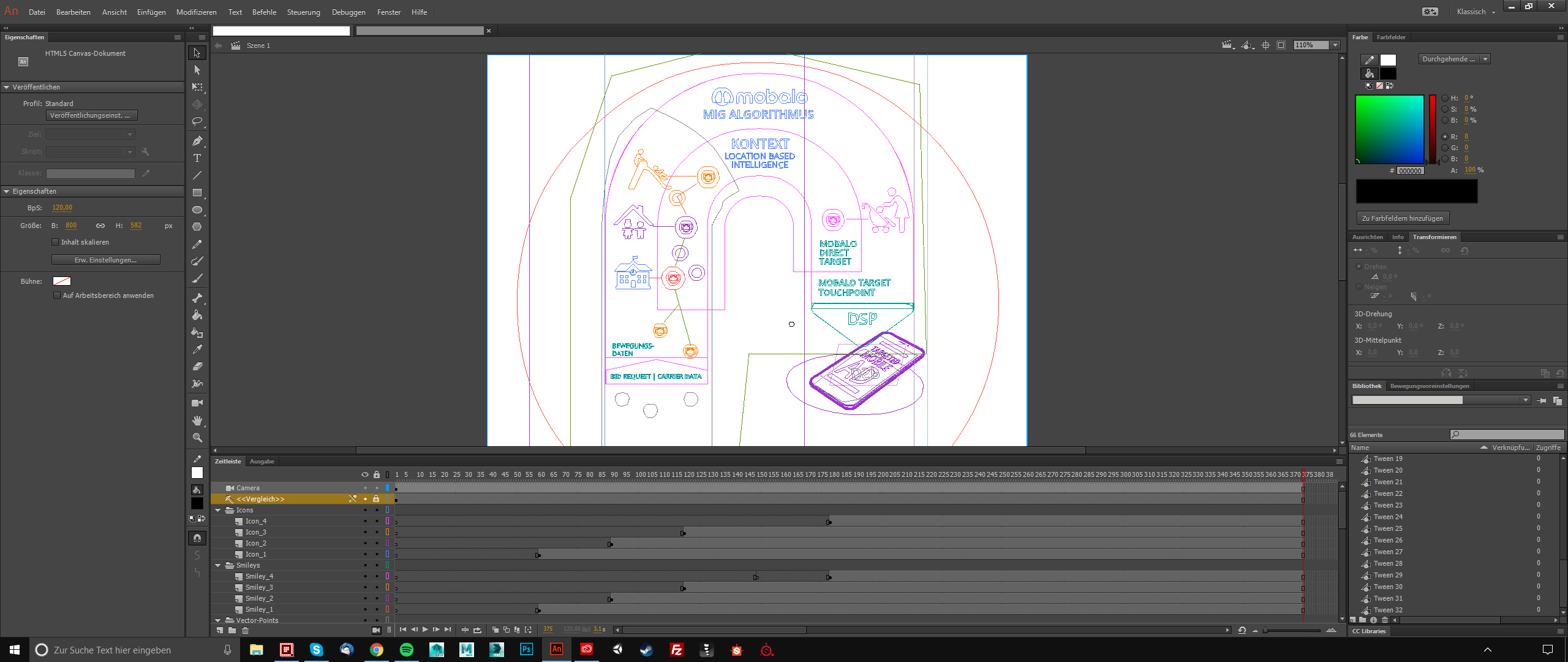Select the Zoom magnifier tool

click(x=197, y=438)
